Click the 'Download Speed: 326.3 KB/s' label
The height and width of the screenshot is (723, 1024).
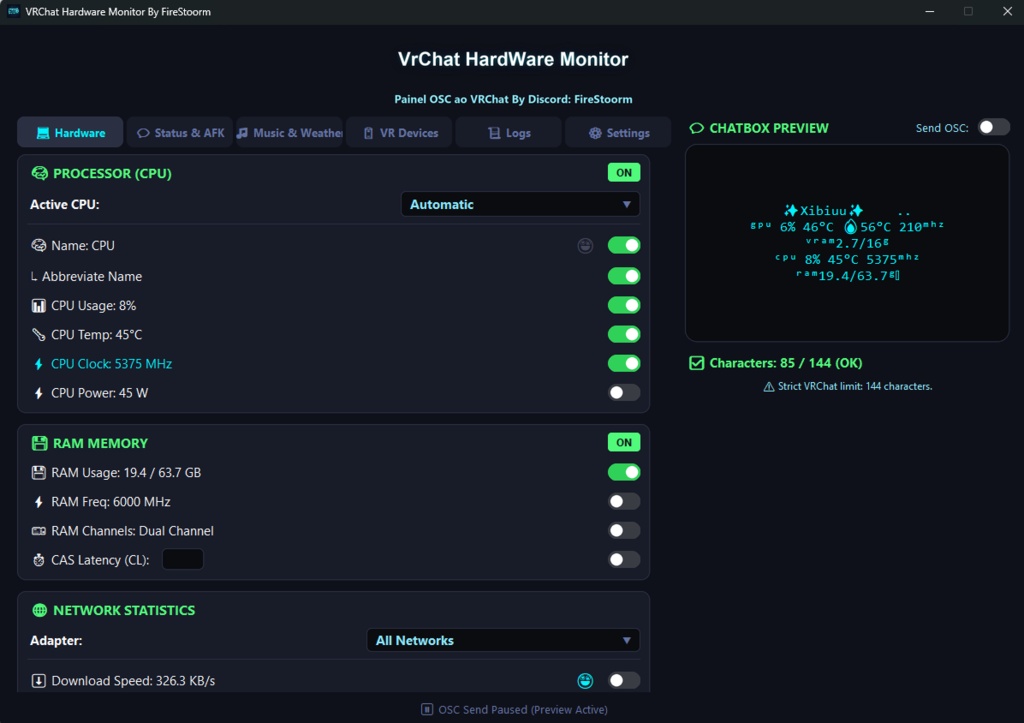coord(133,681)
